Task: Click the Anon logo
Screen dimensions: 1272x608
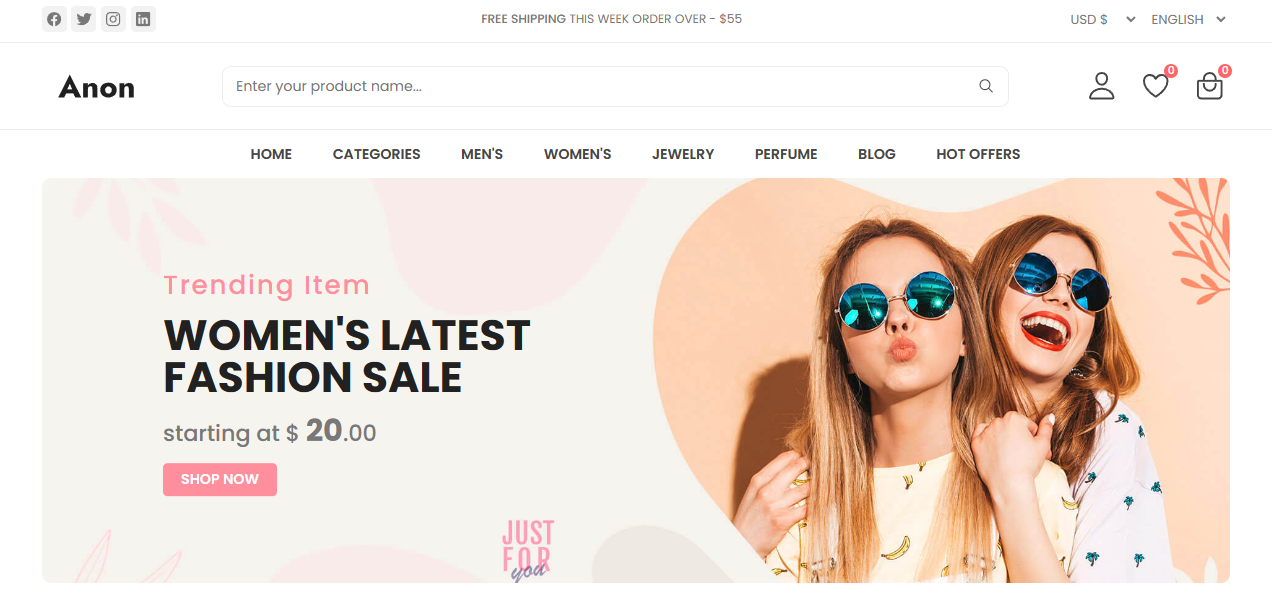Action: (97, 87)
